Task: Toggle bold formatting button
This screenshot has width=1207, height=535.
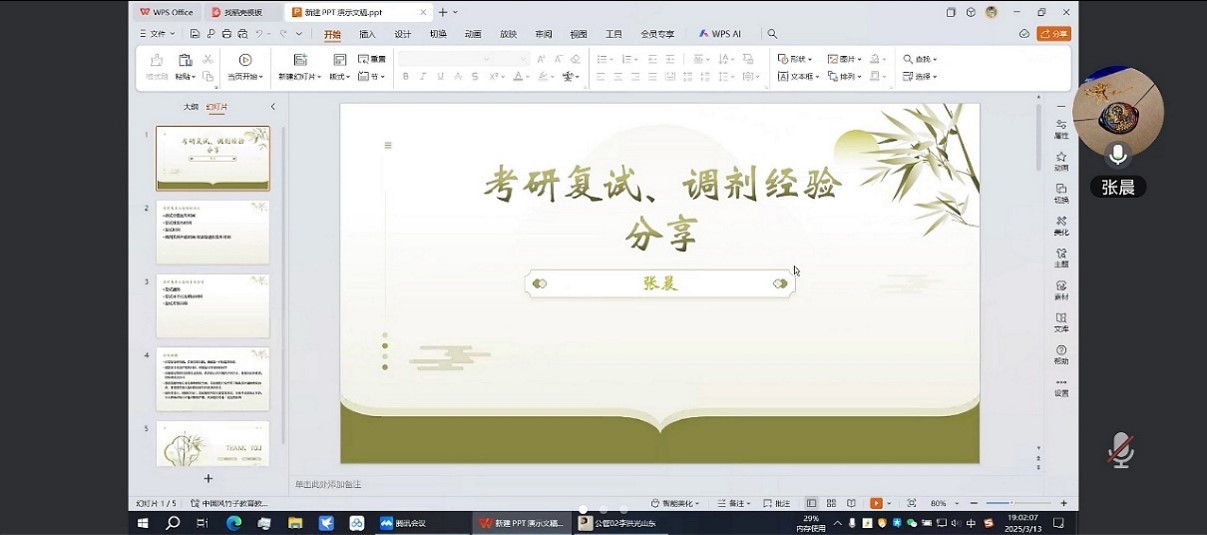Action: [x=406, y=77]
